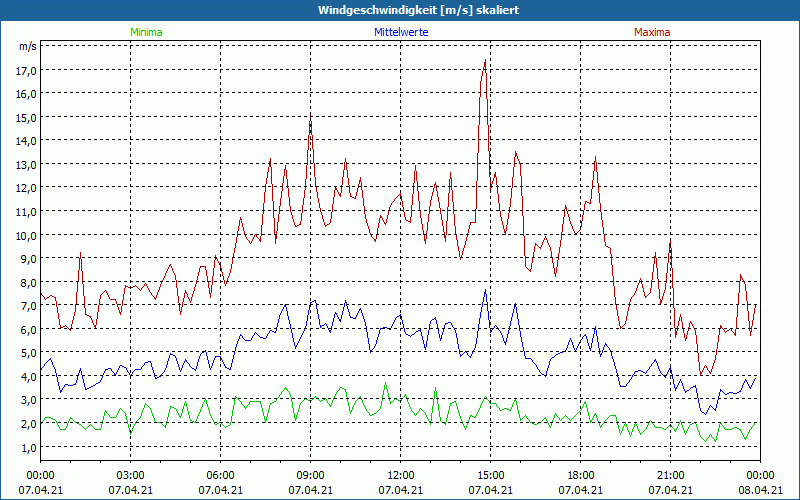The height and width of the screenshot is (500, 800).
Task: Click the 1,0 y-axis value
Action: (29, 448)
